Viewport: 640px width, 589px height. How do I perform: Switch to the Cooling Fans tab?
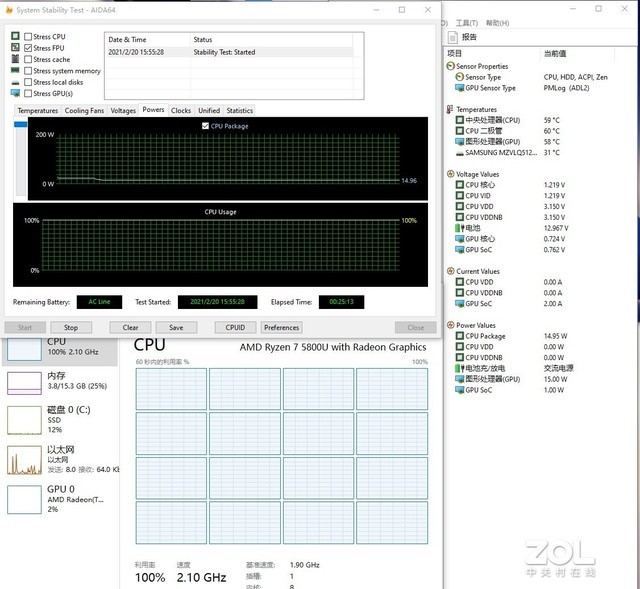[84, 111]
